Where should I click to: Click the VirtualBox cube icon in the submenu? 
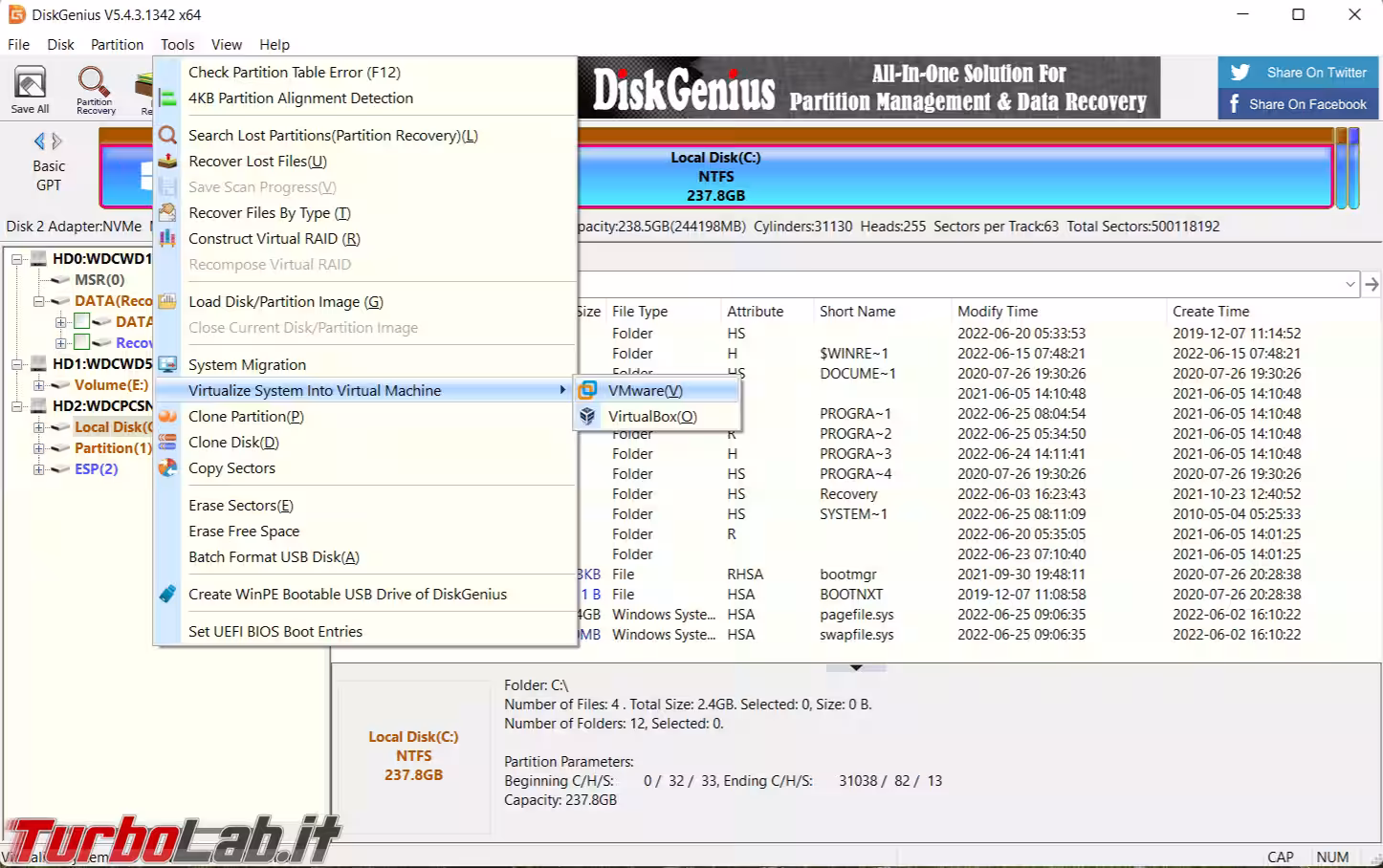[588, 417]
